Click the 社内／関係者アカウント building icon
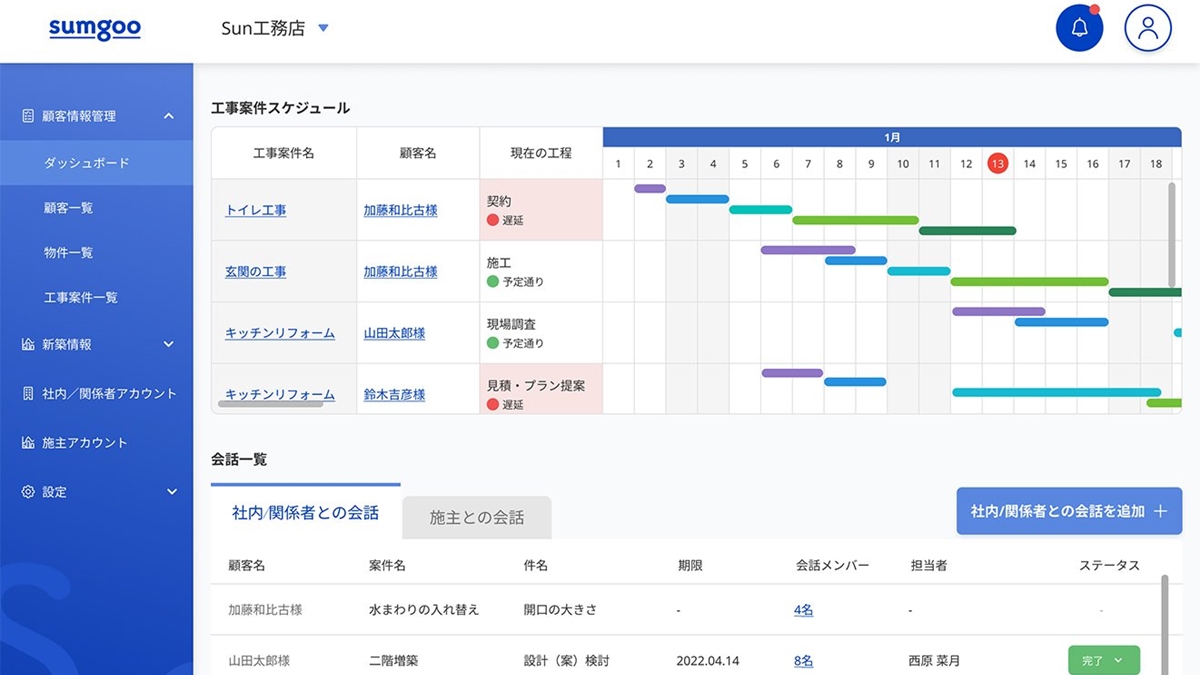The height and width of the screenshot is (675, 1200). click(x=28, y=394)
